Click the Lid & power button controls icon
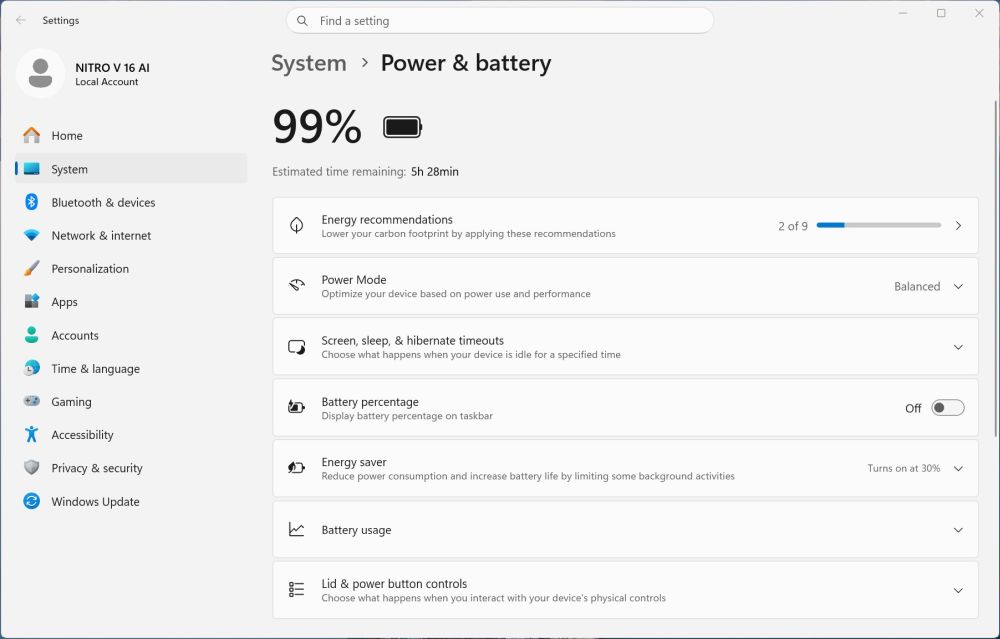The height and width of the screenshot is (639, 1000). pos(297,590)
